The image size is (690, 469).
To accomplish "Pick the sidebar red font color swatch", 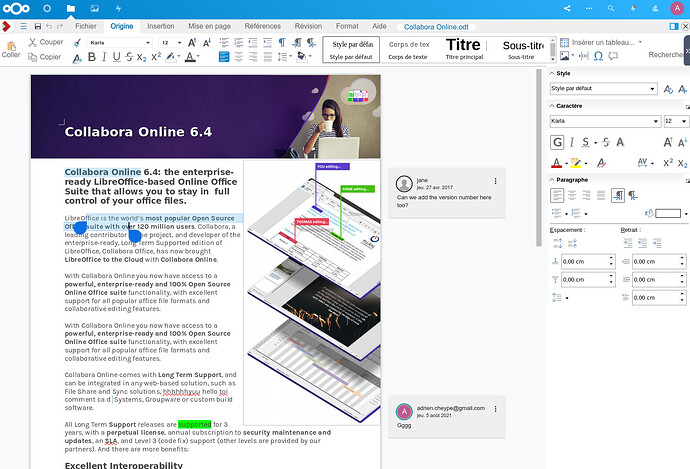I will (x=556, y=163).
